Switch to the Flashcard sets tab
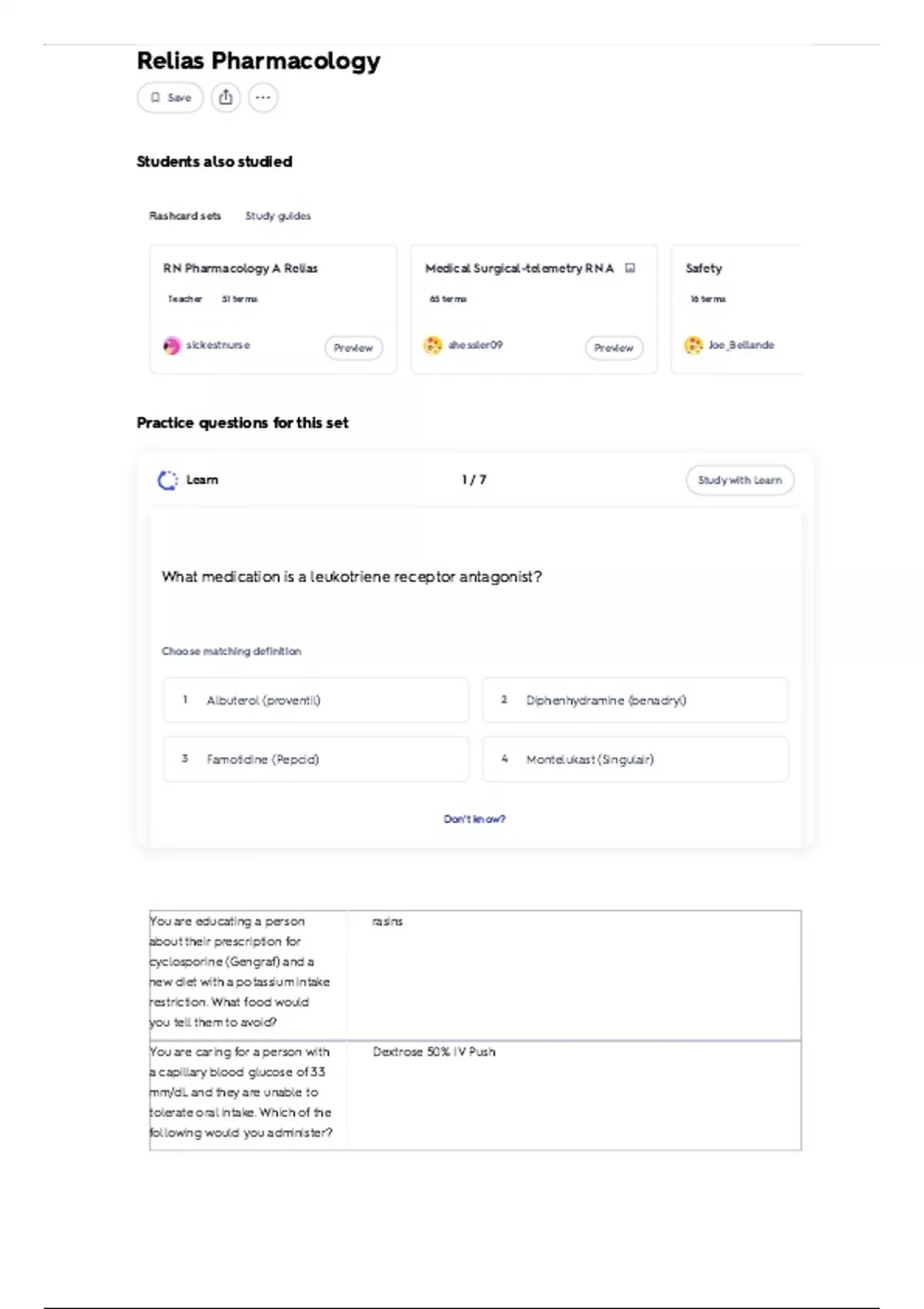Screen dimensions: 924x1309 (x=185, y=216)
